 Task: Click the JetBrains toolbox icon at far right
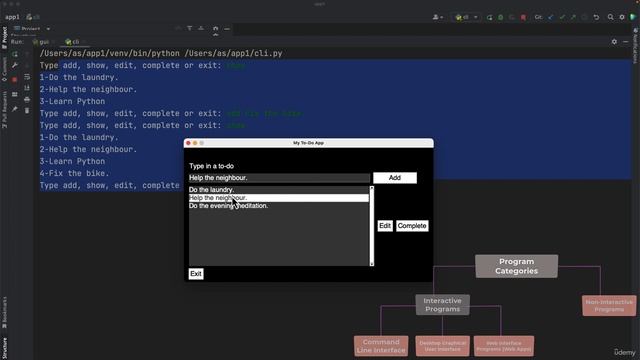[x=633, y=17]
